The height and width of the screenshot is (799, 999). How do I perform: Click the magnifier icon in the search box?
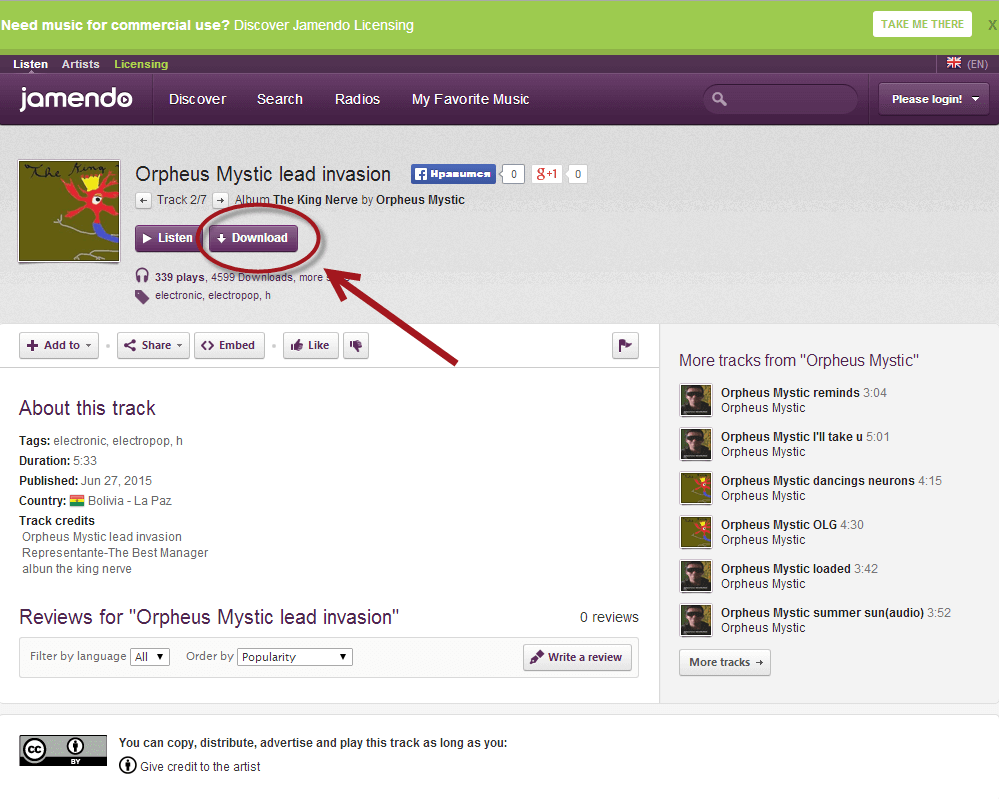click(x=719, y=99)
